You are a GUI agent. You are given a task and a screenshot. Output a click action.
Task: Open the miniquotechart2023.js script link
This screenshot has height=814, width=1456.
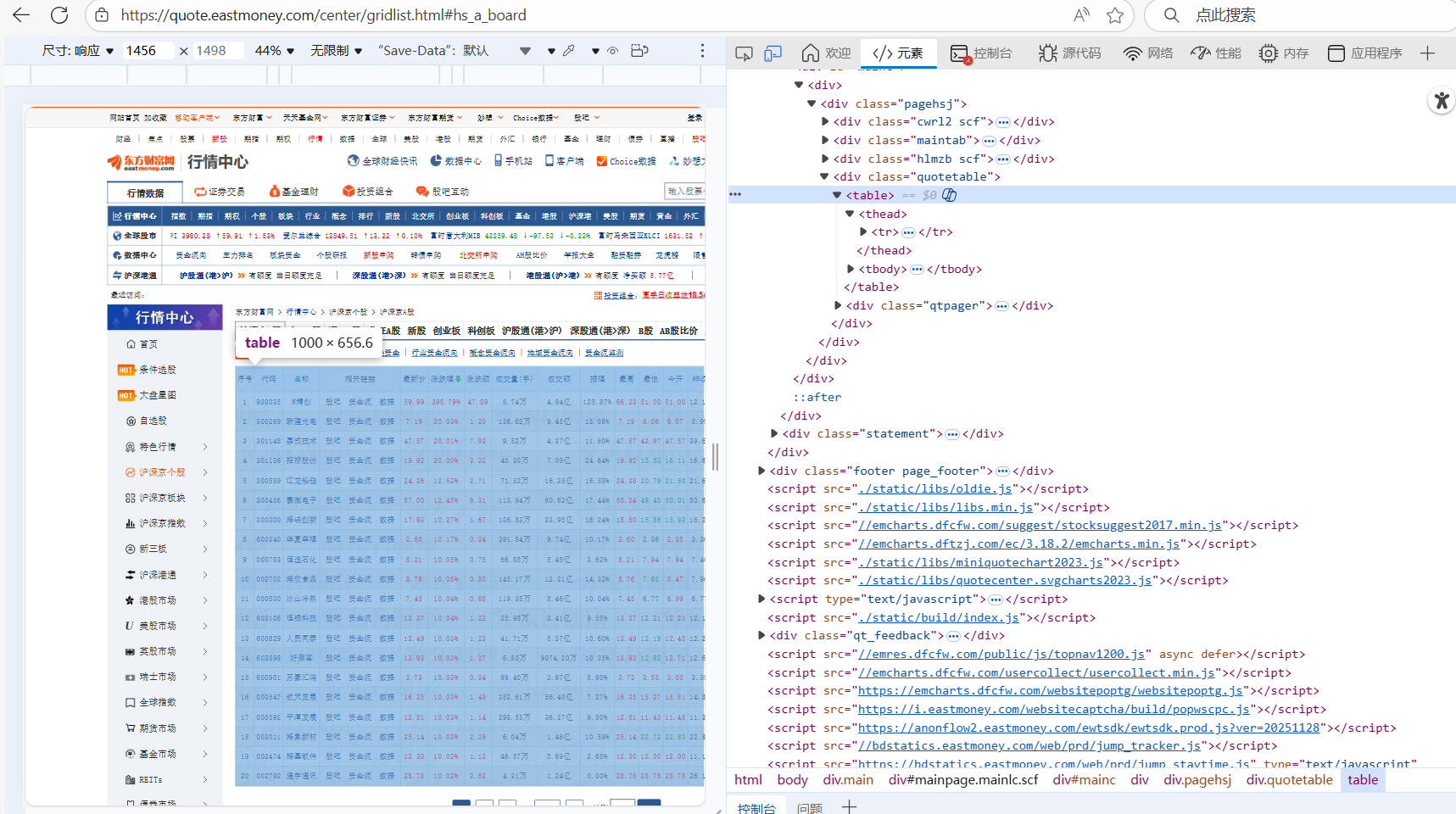coord(981,563)
